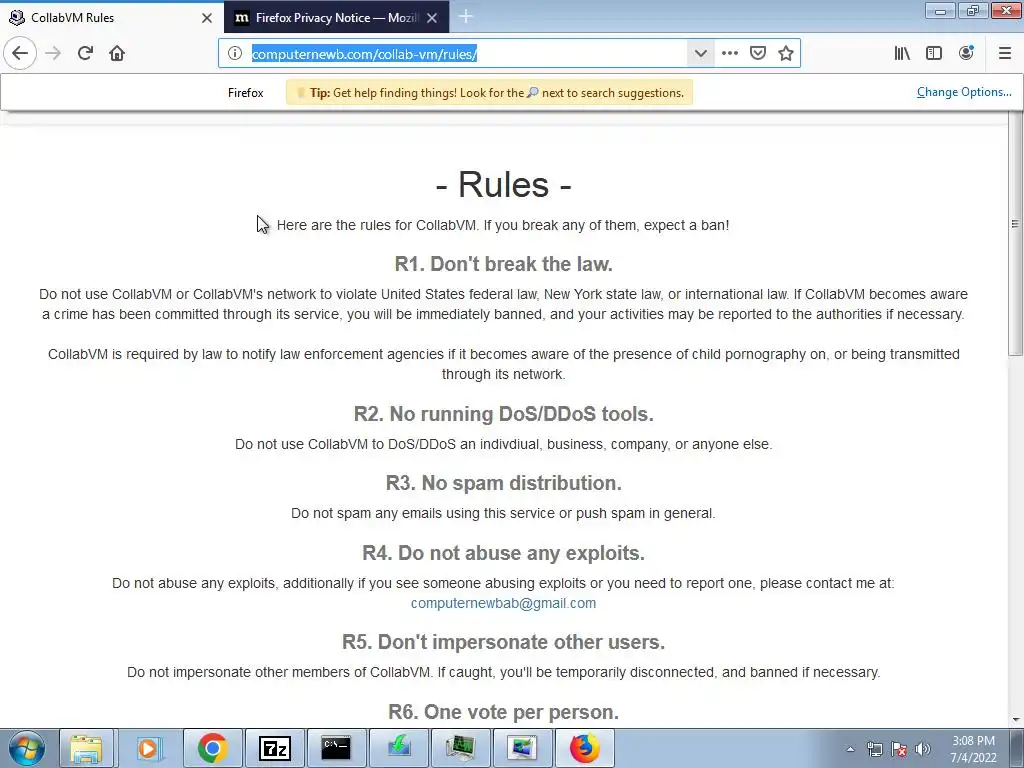The width and height of the screenshot is (1024, 768).
Task: Expand the address bar history dropdown
Action: 700,54
